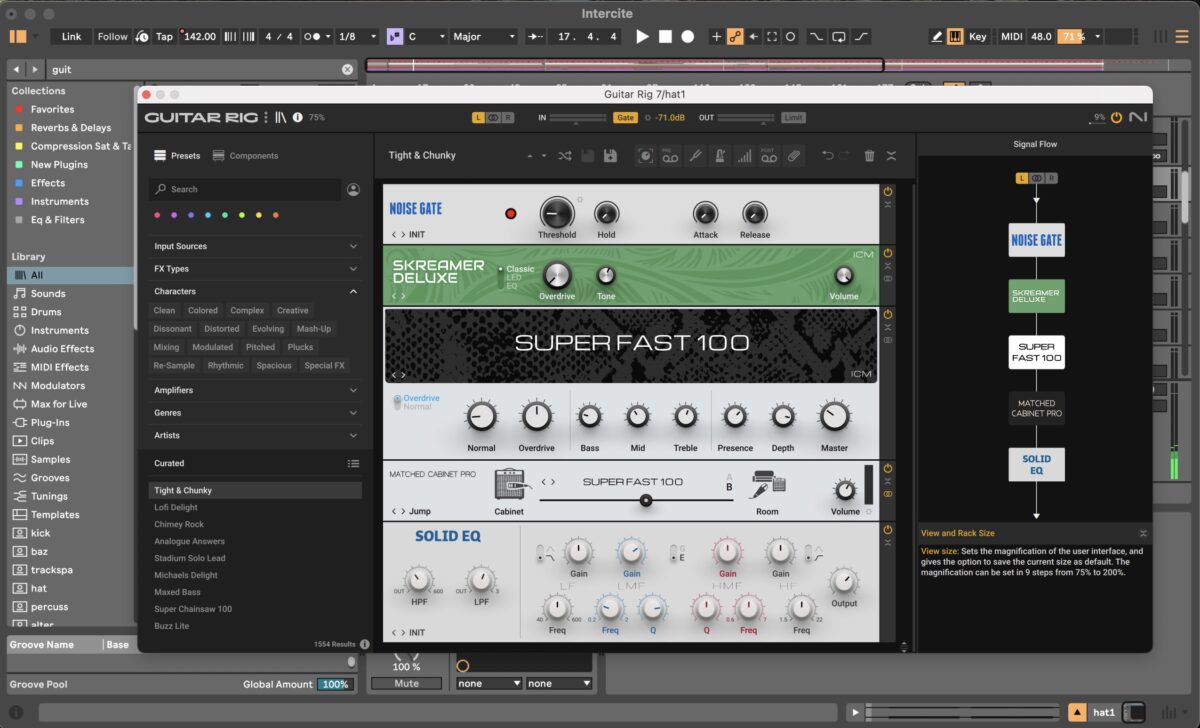Toggle power of Skreamer Deluxe module
The height and width of the screenshot is (728, 1200).
coord(888,253)
